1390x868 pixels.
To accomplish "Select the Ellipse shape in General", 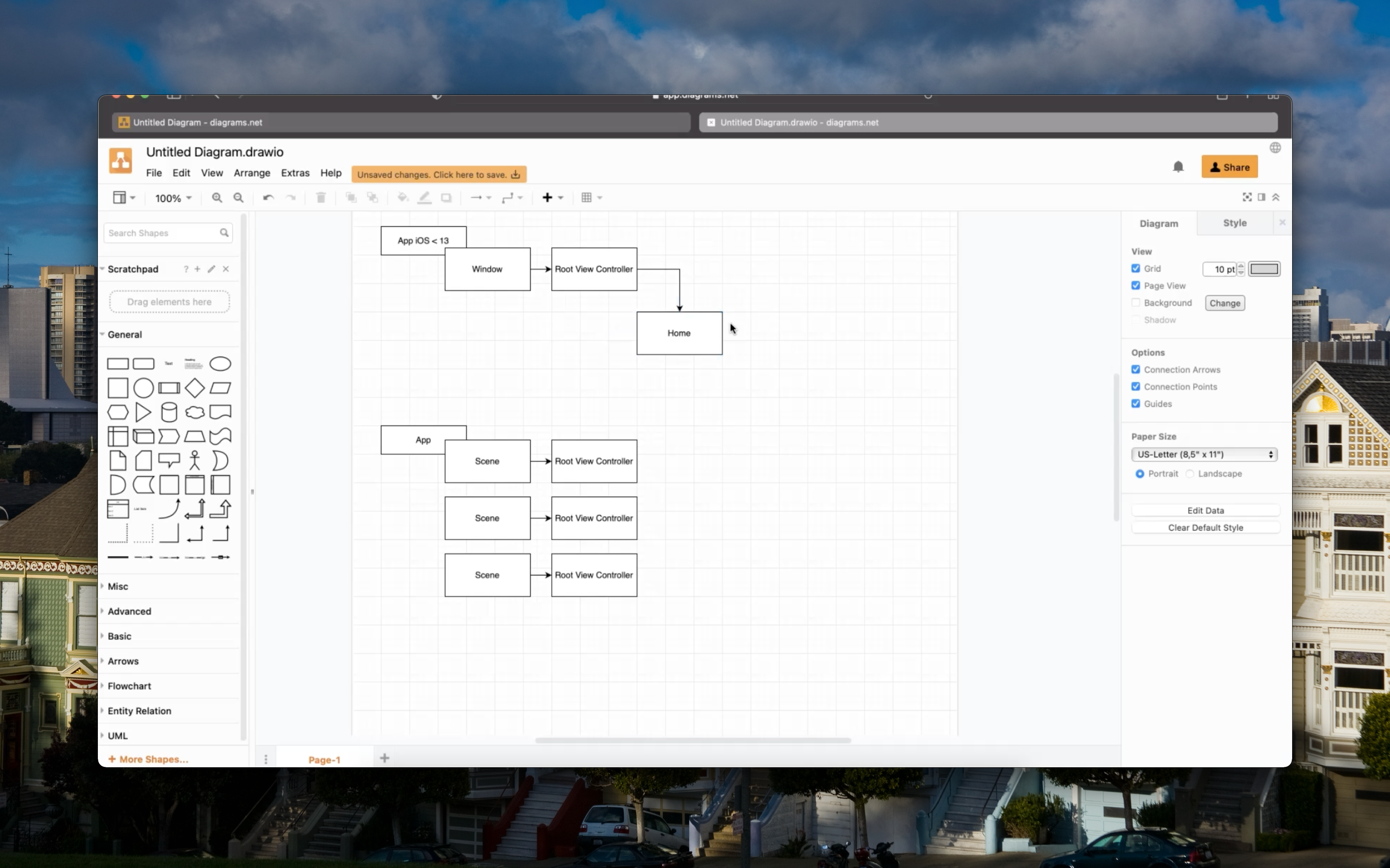I will pos(221,364).
